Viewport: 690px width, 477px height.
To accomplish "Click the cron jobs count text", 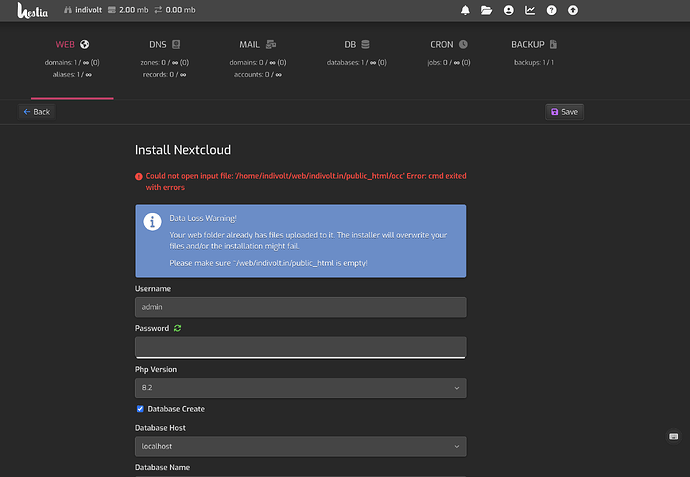I will coord(449,62).
